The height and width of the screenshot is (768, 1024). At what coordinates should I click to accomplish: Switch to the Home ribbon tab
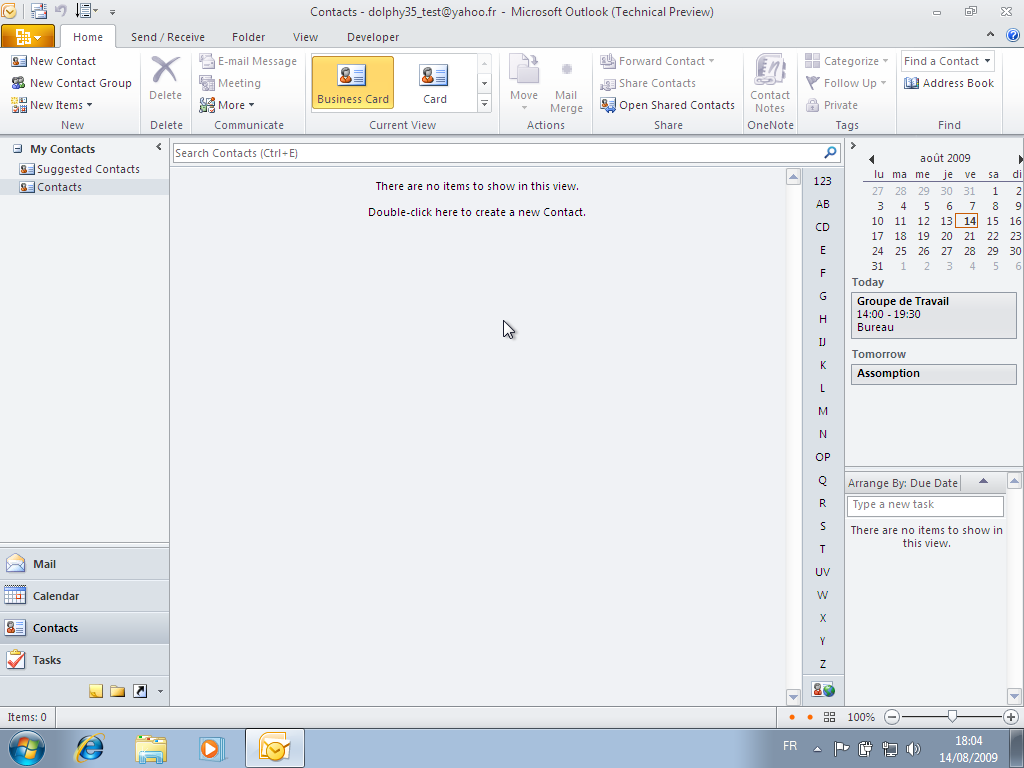coord(88,37)
